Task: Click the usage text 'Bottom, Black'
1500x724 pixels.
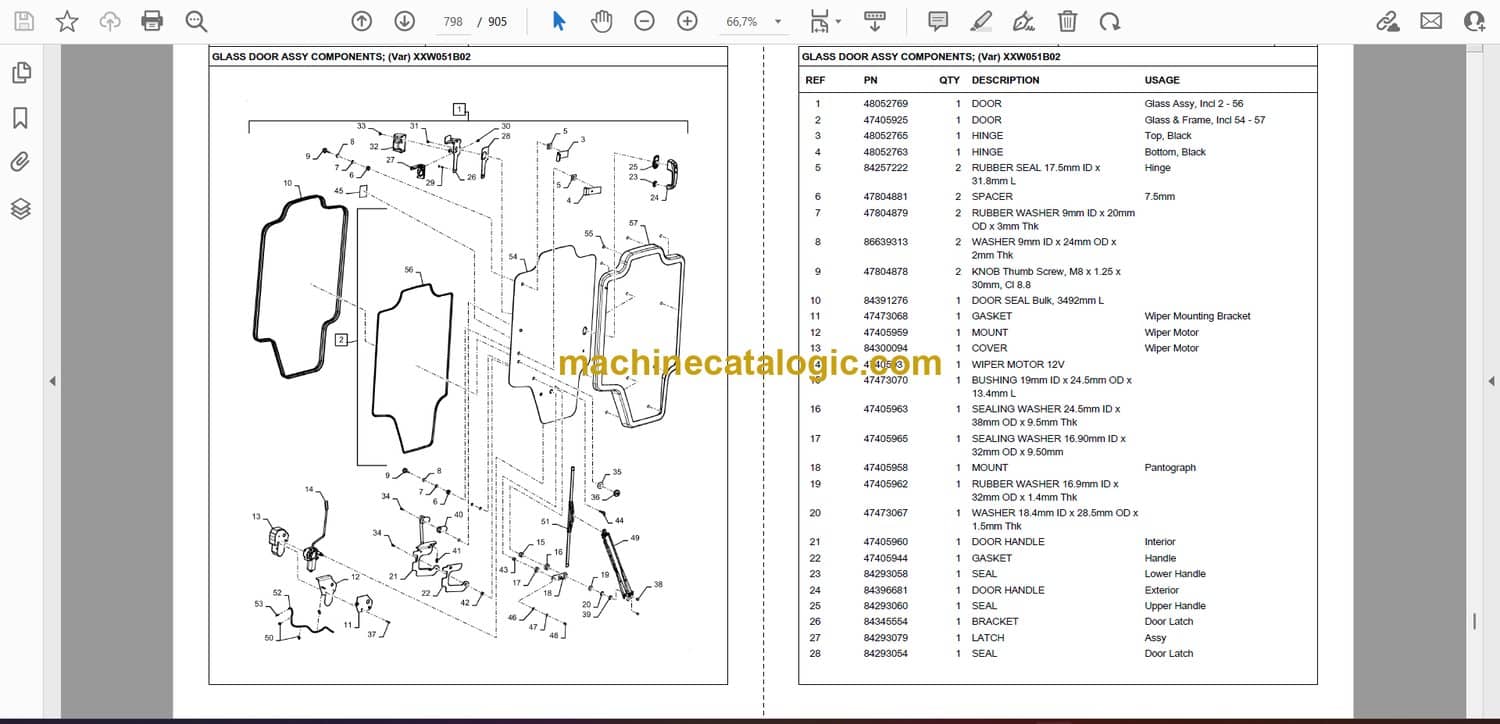Action: pos(1175,152)
